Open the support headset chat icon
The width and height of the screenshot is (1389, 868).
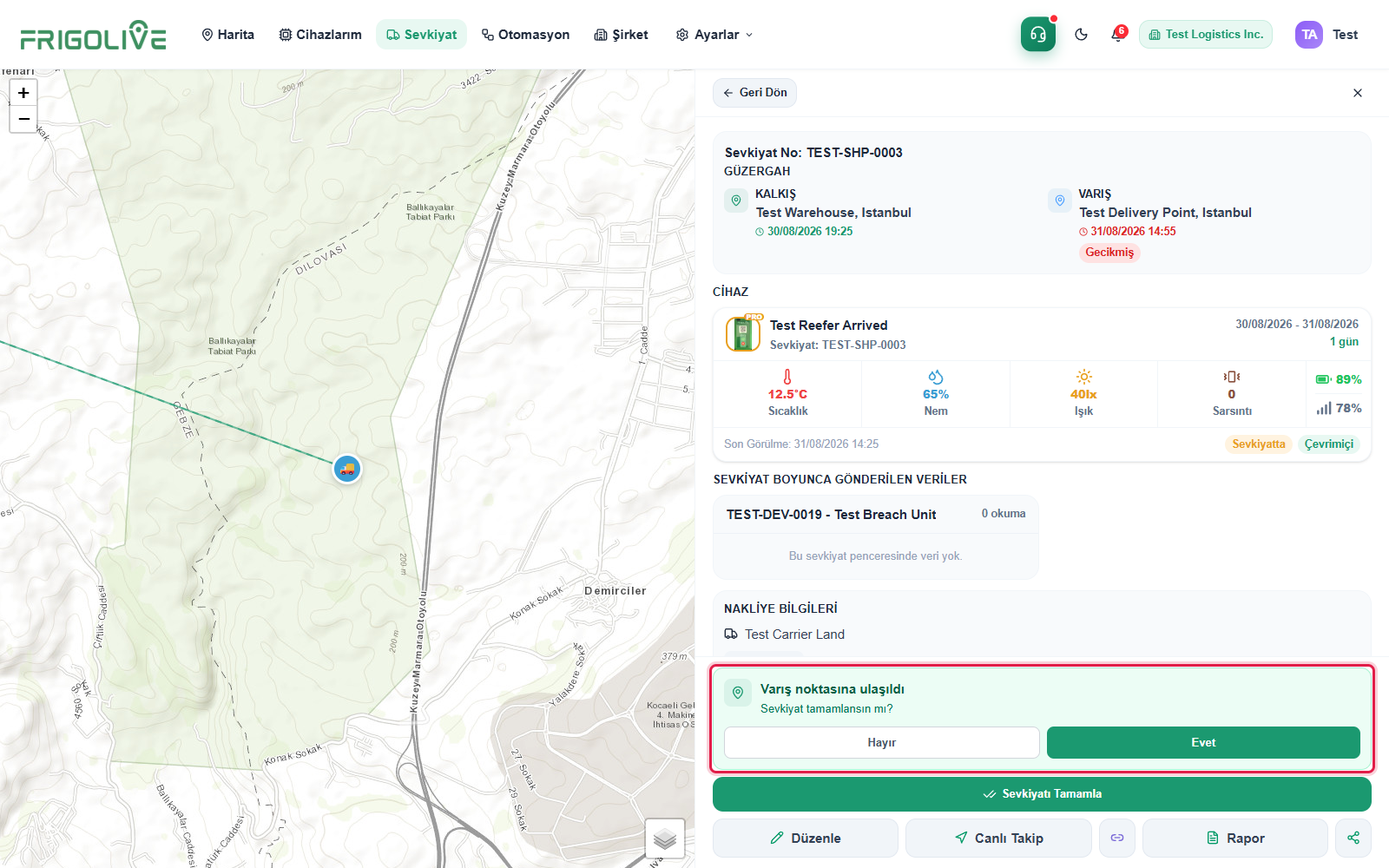coord(1038,35)
